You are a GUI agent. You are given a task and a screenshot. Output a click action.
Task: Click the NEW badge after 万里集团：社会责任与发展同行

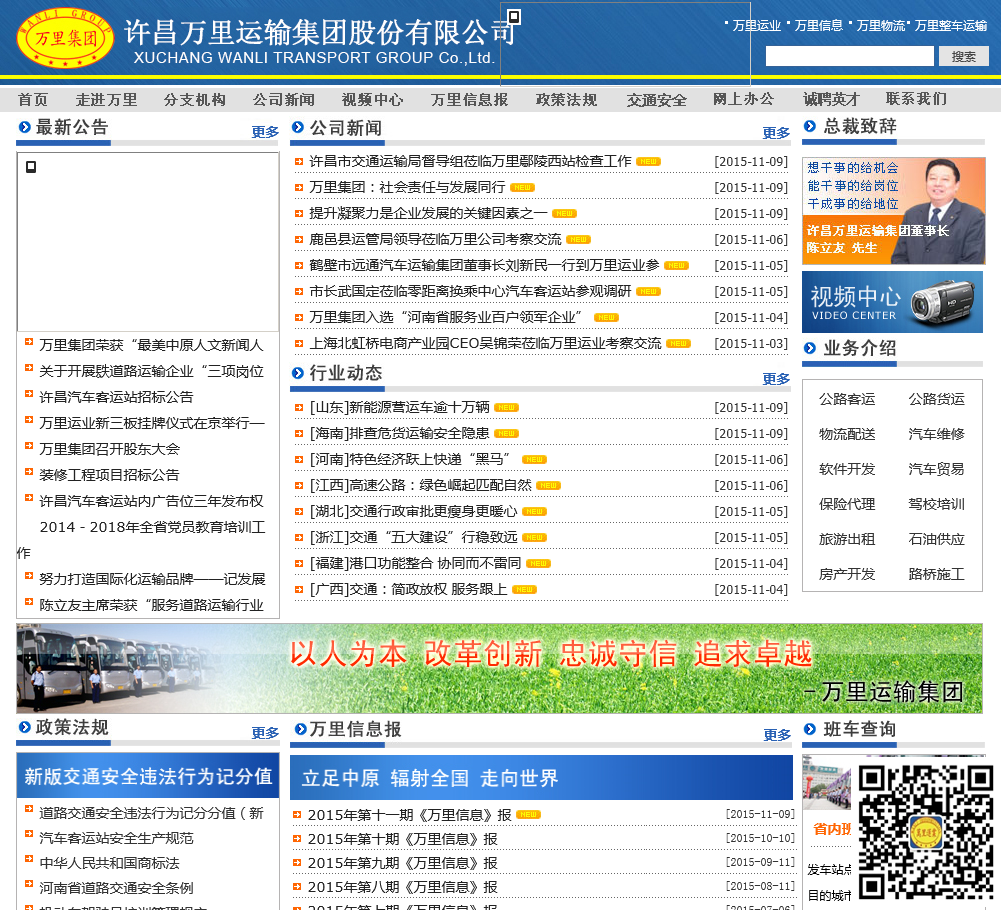coord(522,188)
